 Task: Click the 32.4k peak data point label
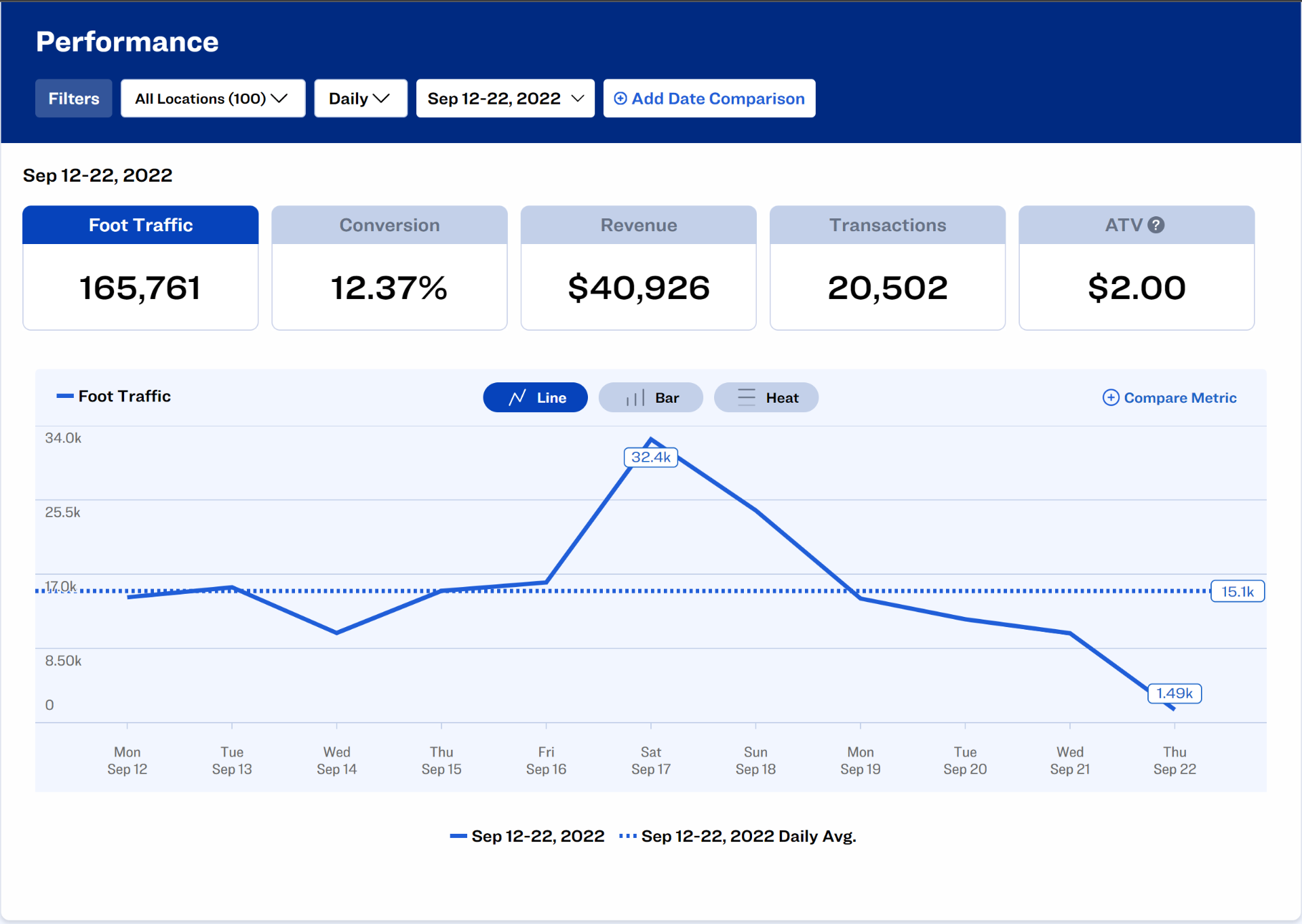650,458
